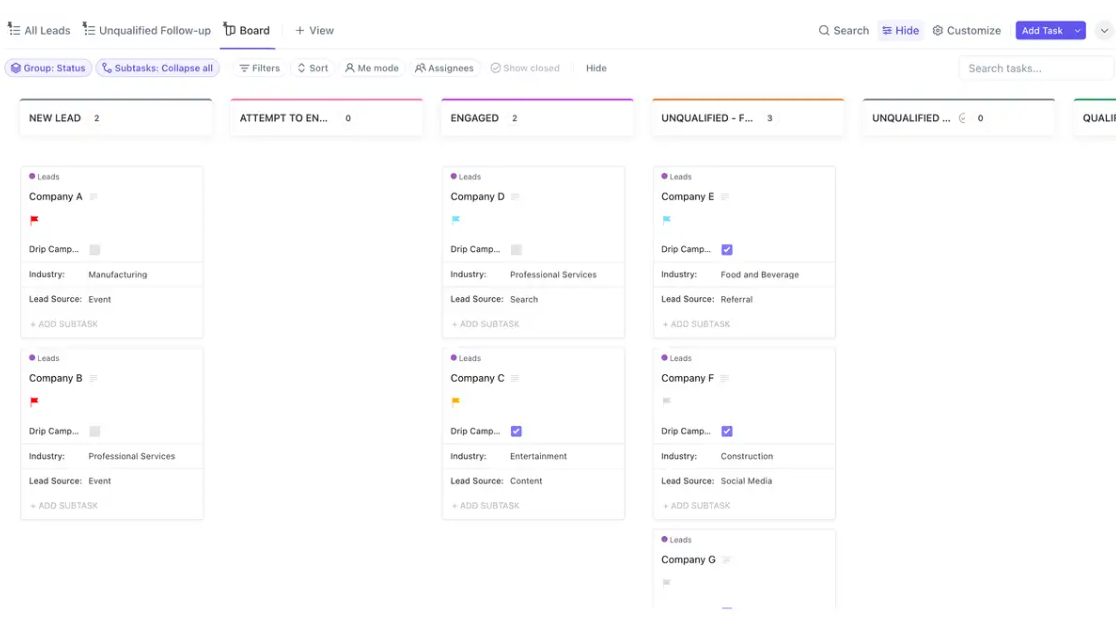Click Company D's blue priority flag
Screen dimensions: 1116x619
click(x=456, y=220)
